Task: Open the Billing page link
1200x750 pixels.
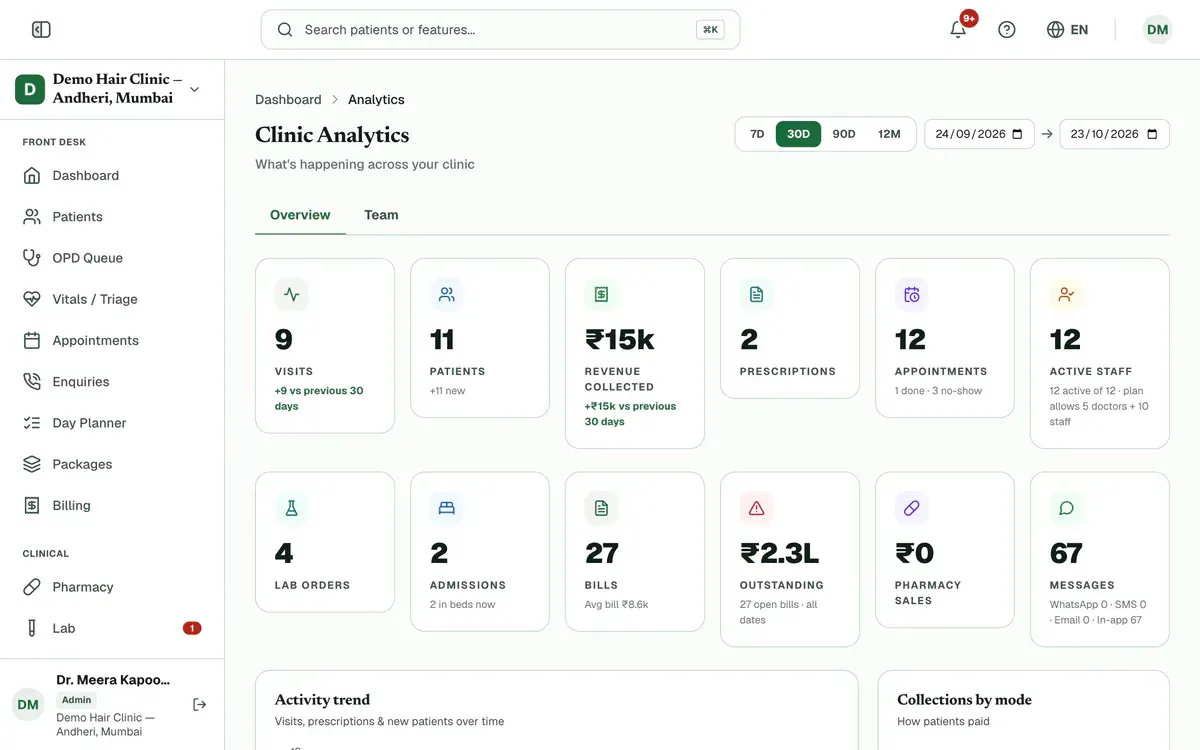Action: pyautogui.click(x=112, y=506)
